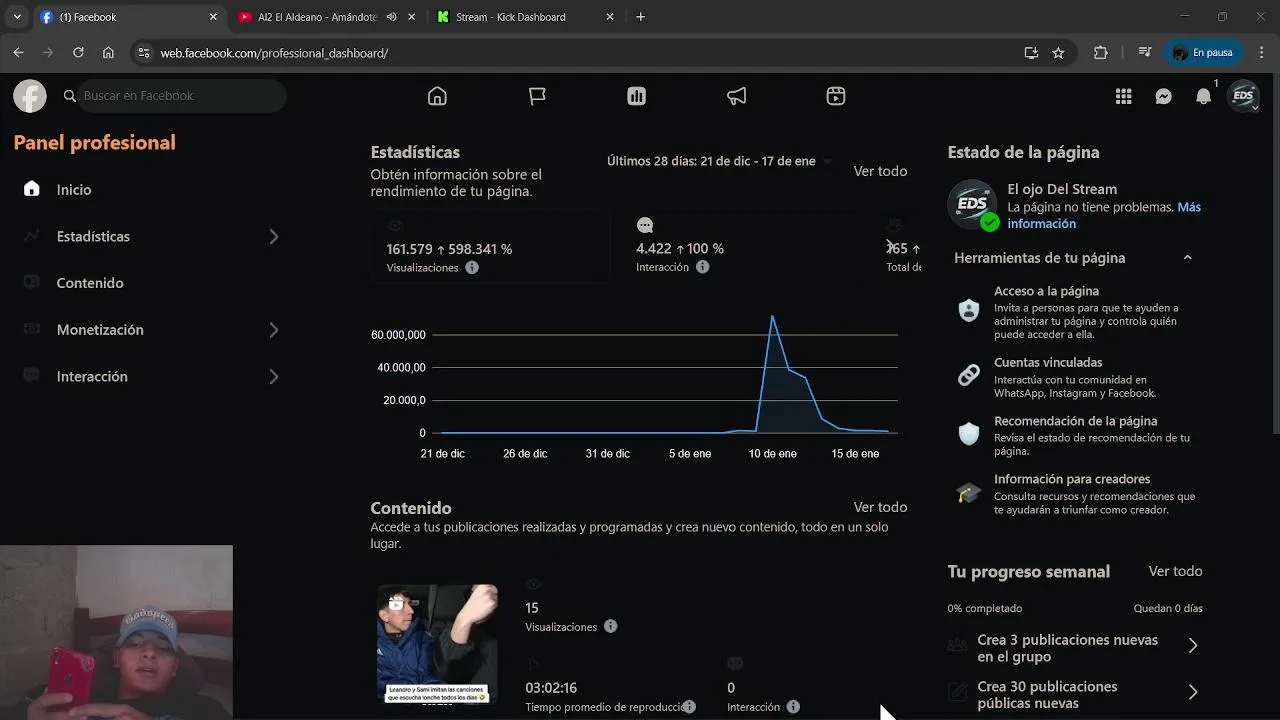Screen dimensions: 1280x720
Task: Open the EDS account profile avatar
Action: (1243, 96)
